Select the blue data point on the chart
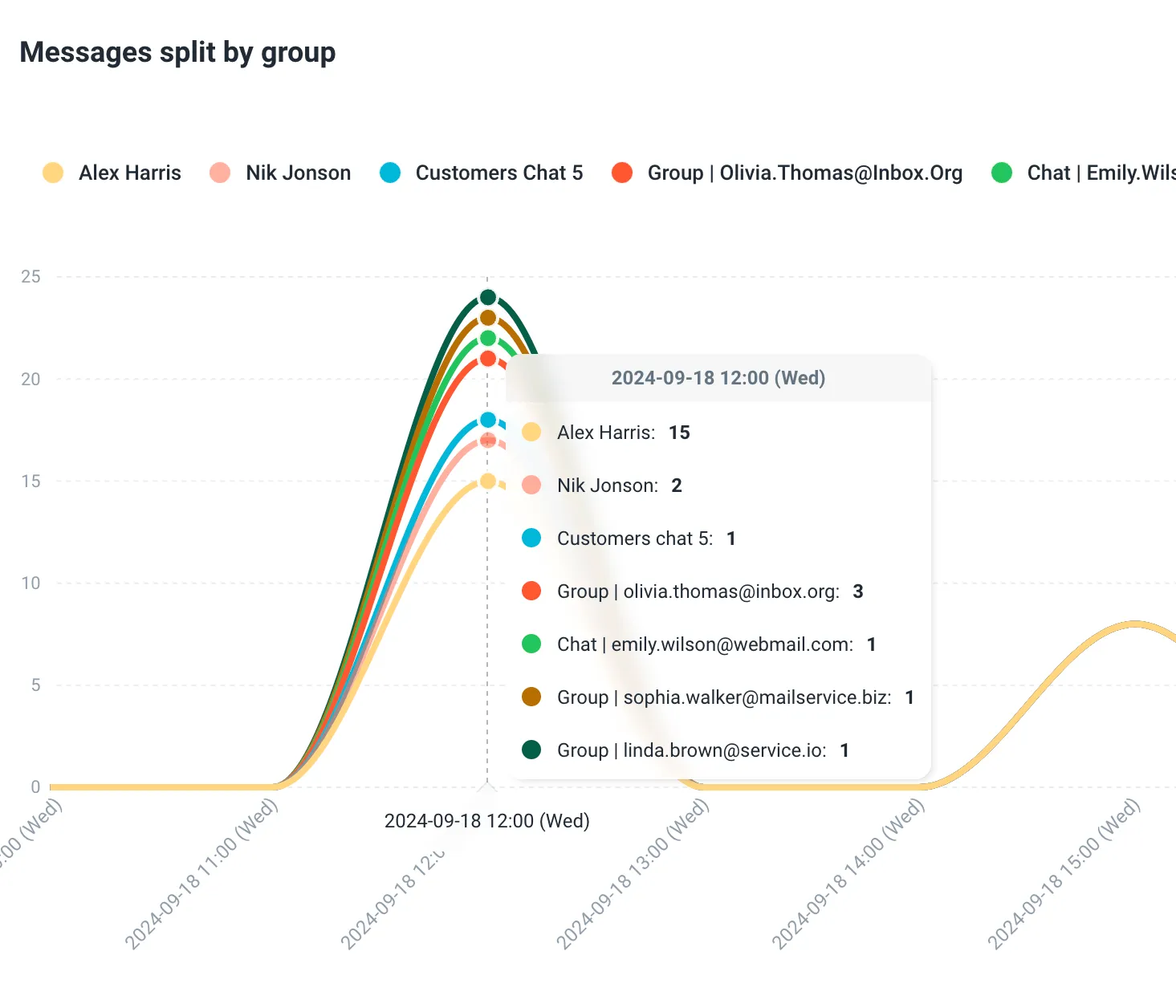 [488, 420]
